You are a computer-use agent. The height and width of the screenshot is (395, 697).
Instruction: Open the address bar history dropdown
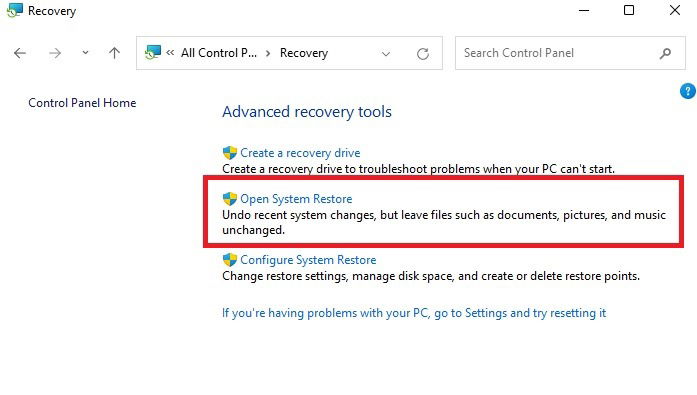[x=386, y=54]
